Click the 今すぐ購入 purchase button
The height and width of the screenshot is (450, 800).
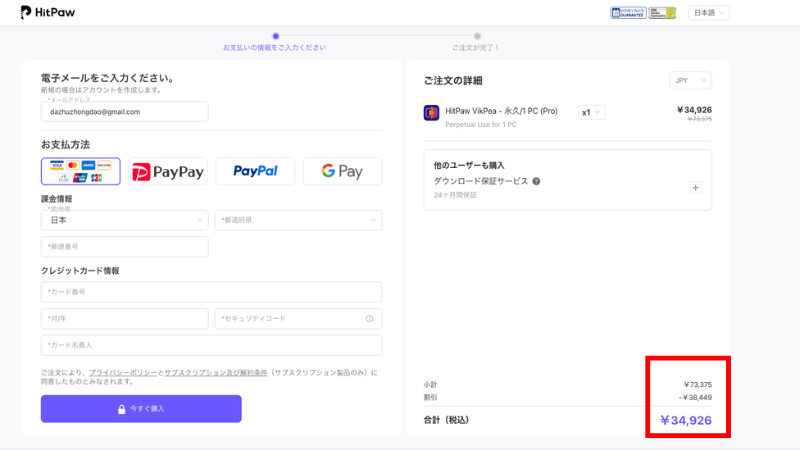(141, 409)
